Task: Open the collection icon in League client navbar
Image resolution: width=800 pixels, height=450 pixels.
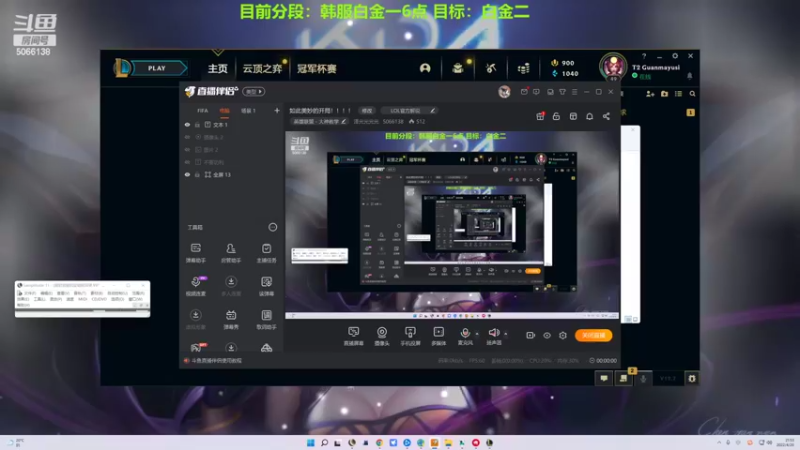Action: (458, 68)
